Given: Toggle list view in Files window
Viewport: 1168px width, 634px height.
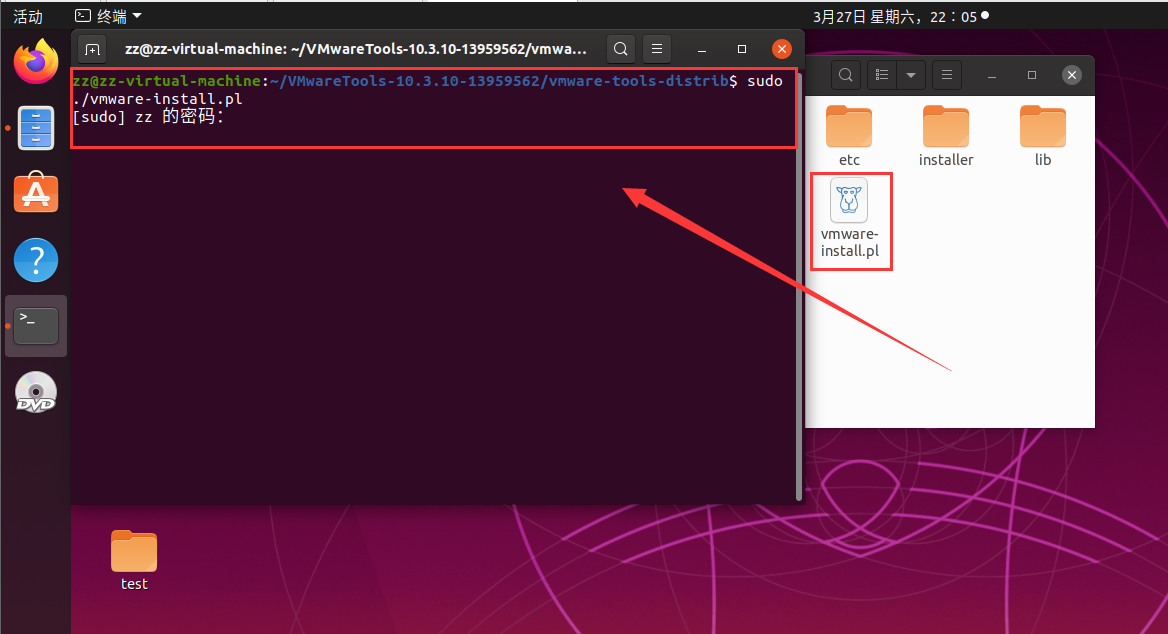Looking at the screenshot, I should (x=882, y=75).
